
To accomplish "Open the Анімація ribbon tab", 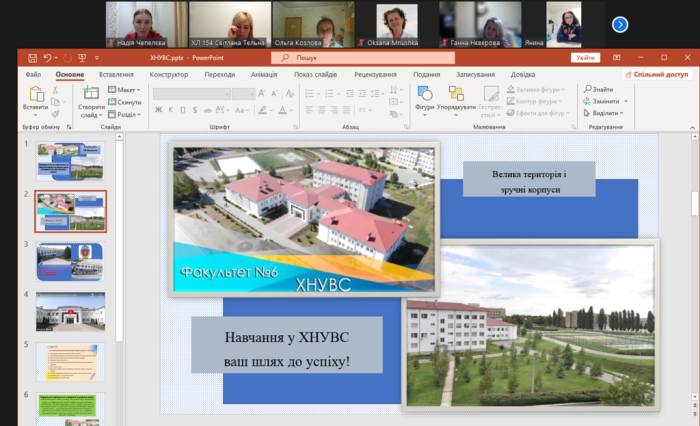I will 264,74.
